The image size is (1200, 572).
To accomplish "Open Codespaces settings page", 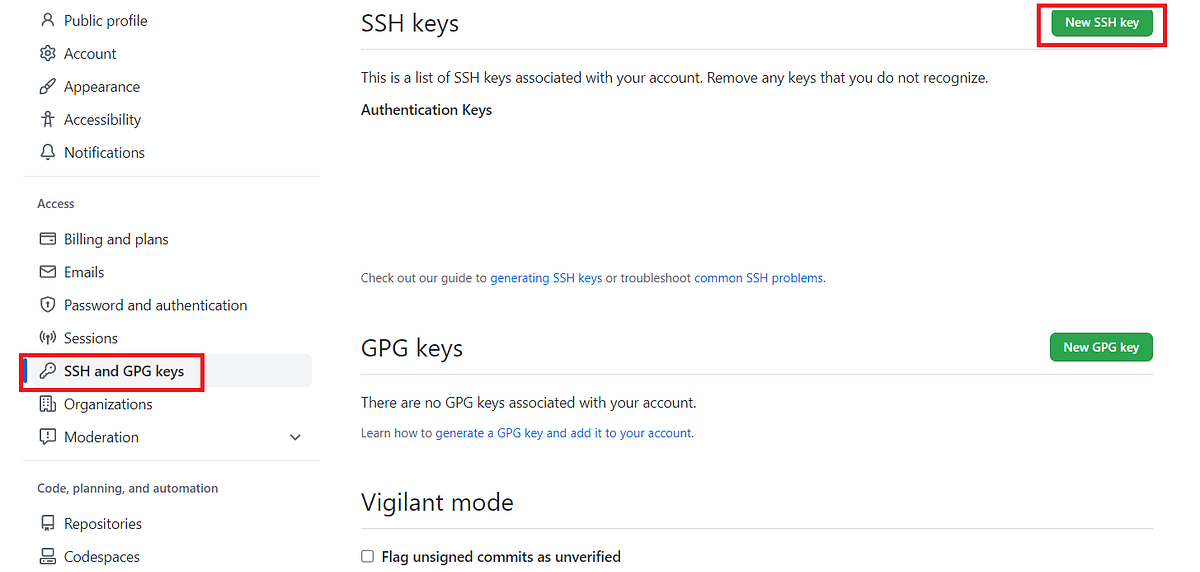I will click(x=101, y=556).
